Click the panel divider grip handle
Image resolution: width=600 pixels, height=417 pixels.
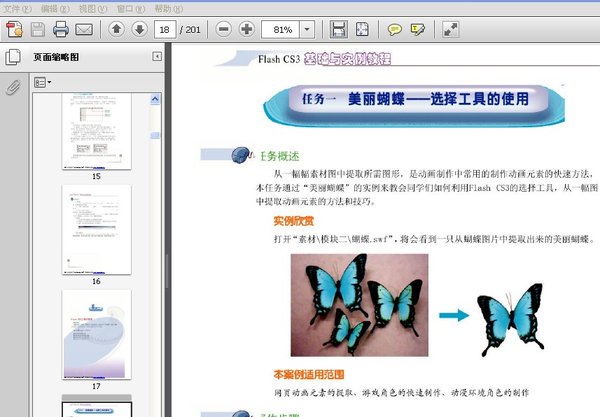(x=167, y=271)
